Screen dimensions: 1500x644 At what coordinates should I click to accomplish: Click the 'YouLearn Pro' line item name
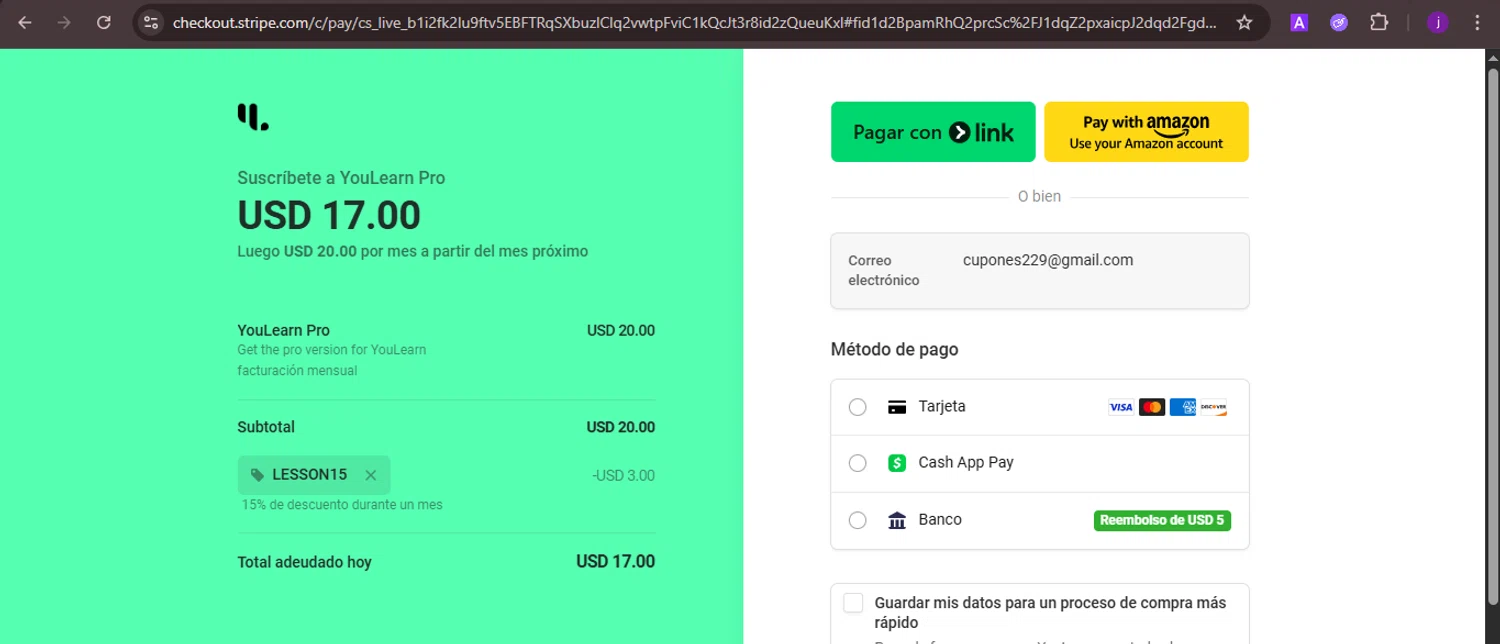pos(283,330)
